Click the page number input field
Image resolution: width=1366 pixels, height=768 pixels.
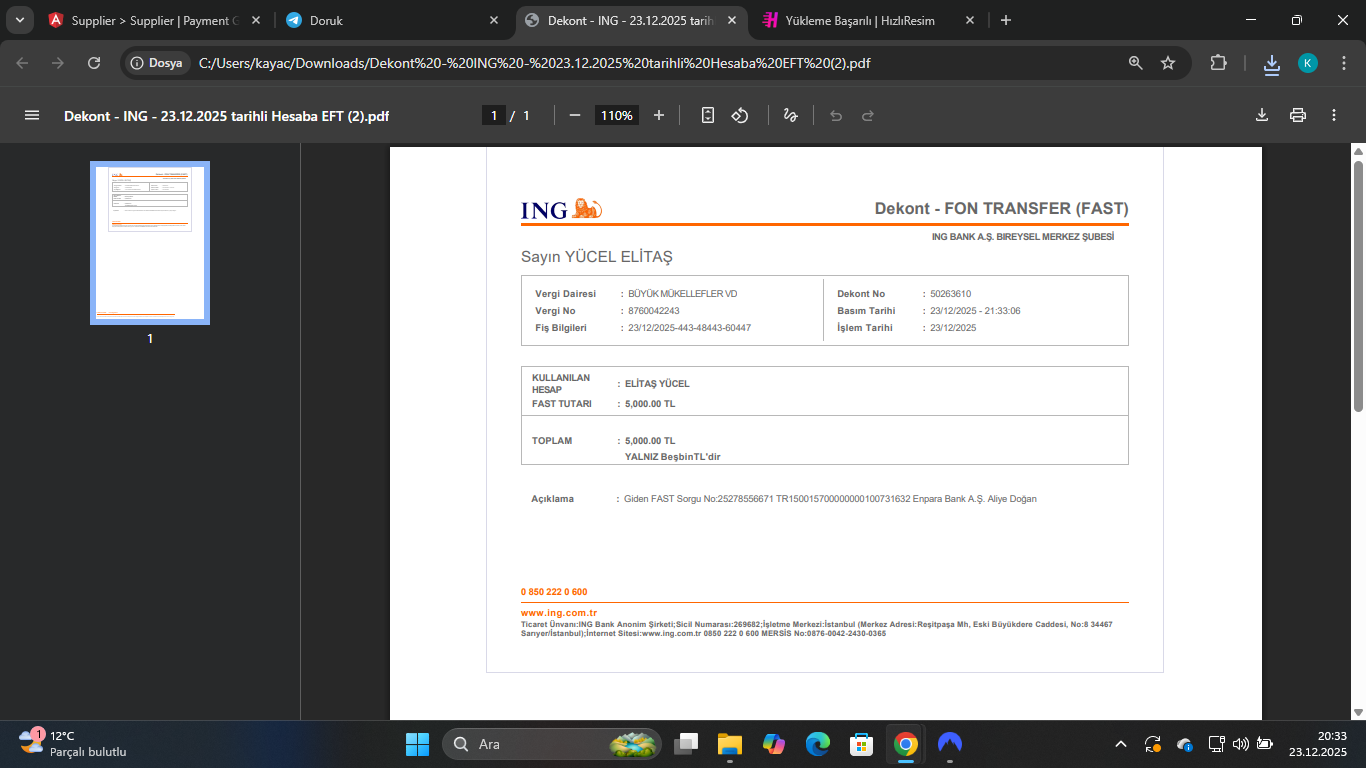[x=493, y=115]
